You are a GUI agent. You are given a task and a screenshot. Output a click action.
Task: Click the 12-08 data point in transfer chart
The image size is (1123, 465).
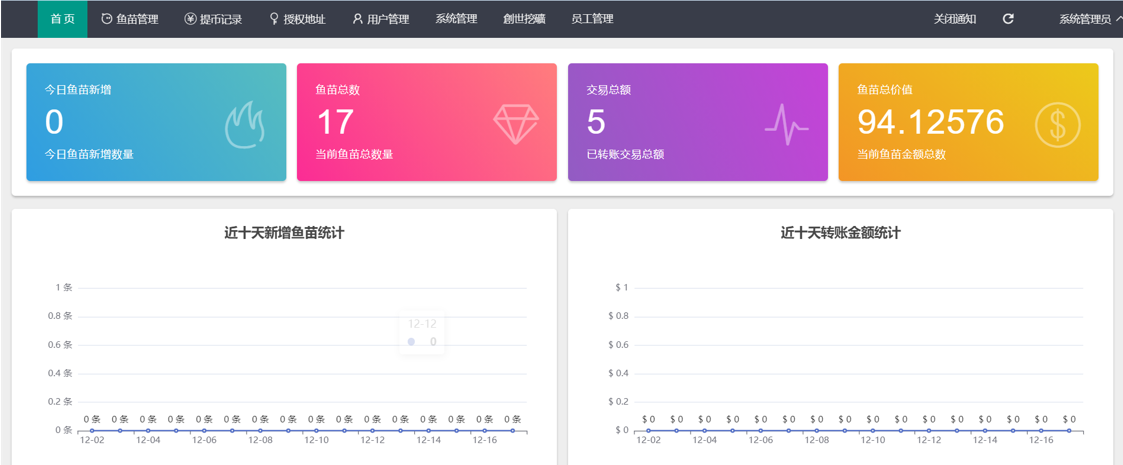point(817,431)
